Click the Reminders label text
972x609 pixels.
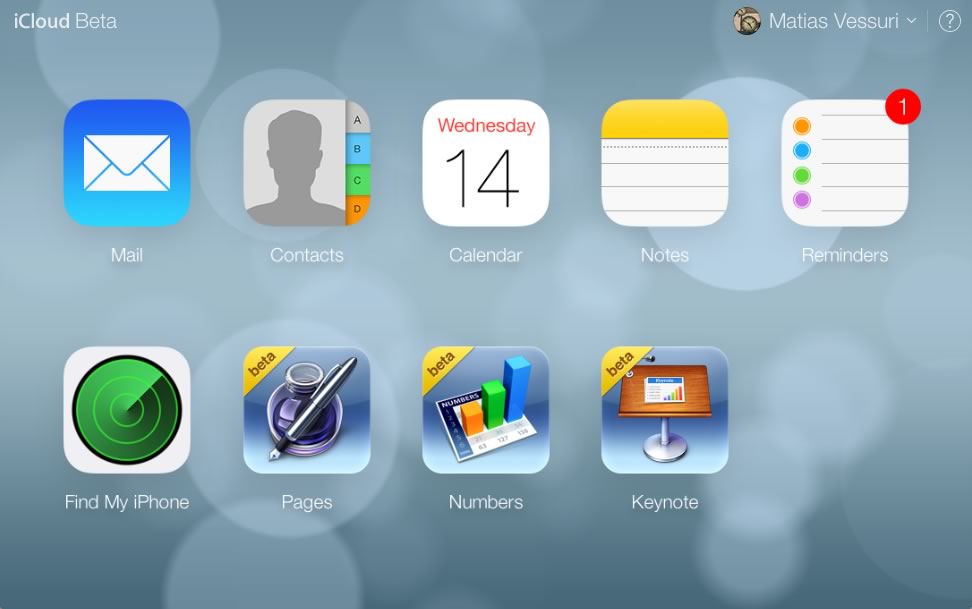(x=844, y=255)
